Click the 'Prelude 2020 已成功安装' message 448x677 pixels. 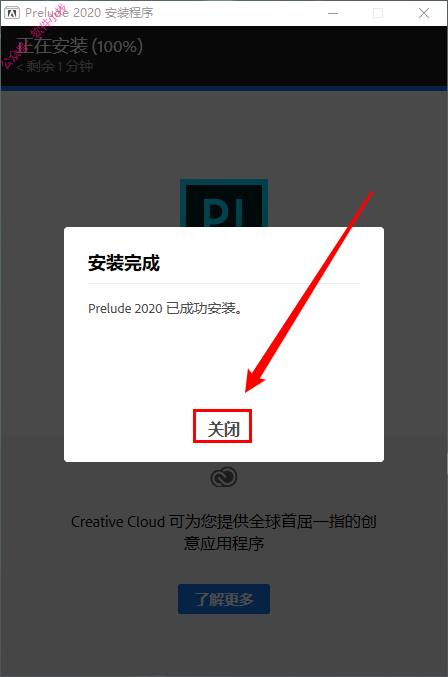pos(165,308)
